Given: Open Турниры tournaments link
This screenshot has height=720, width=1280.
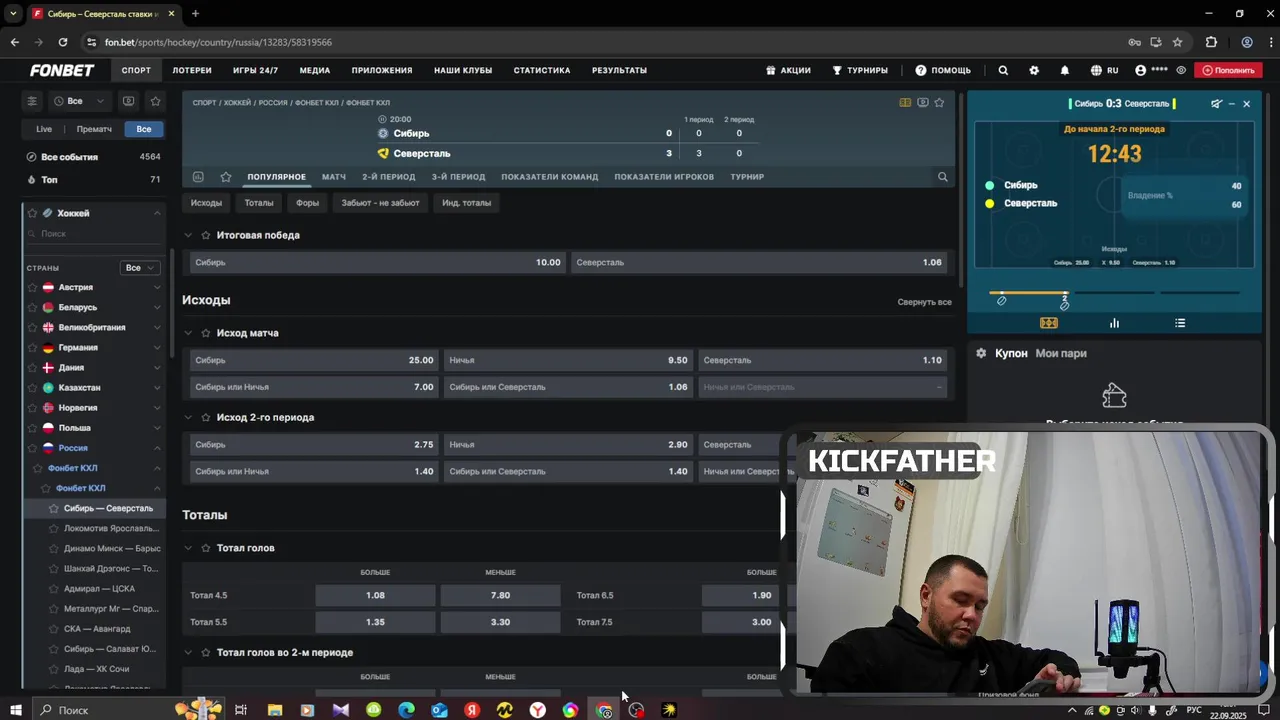Looking at the screenshot, I should 859,71.
